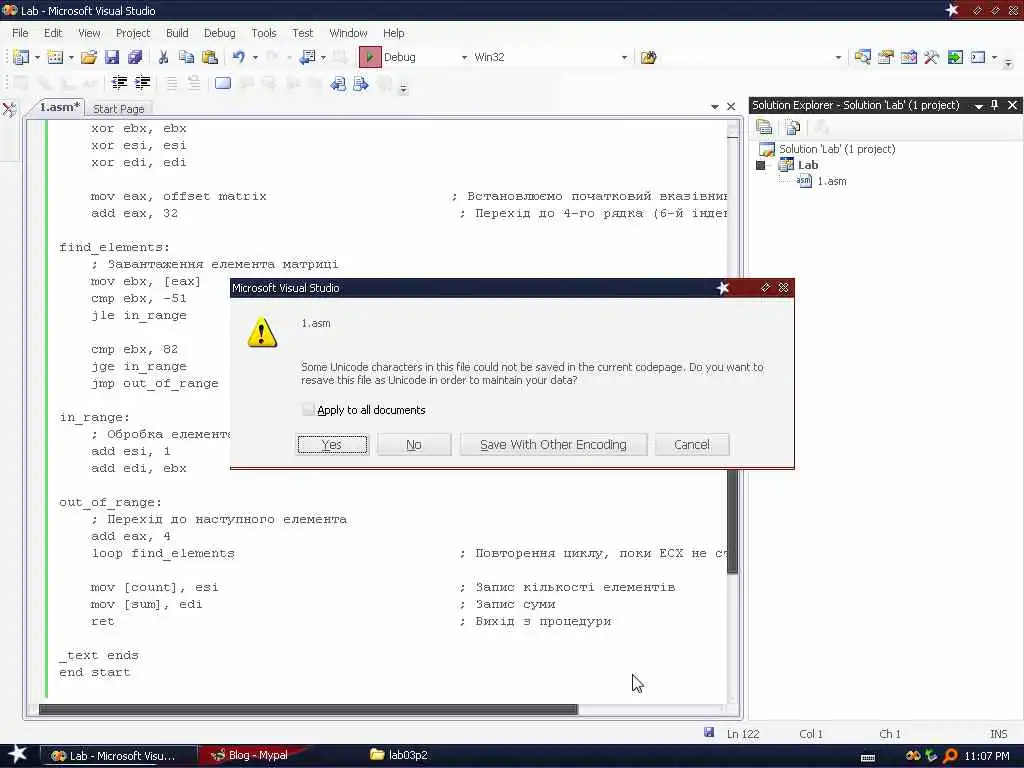The image size is (1024, 768).
Task: Click Solution Explorer Show All Files icon
Action: [x=793, y=127]
